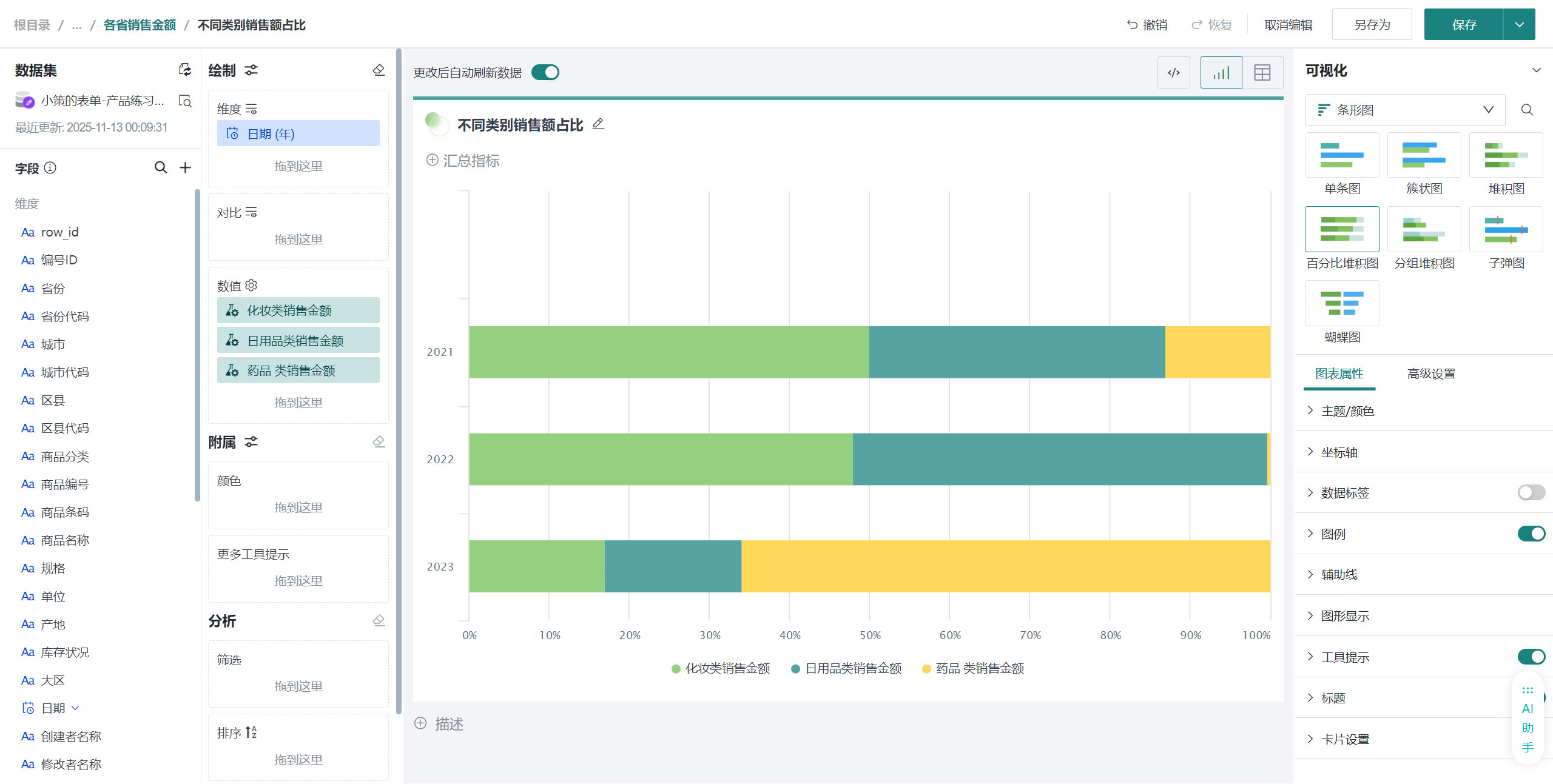Click the 另存为 button
Viewport: 1553px width, 784px height.
[x=1372, y=25]
